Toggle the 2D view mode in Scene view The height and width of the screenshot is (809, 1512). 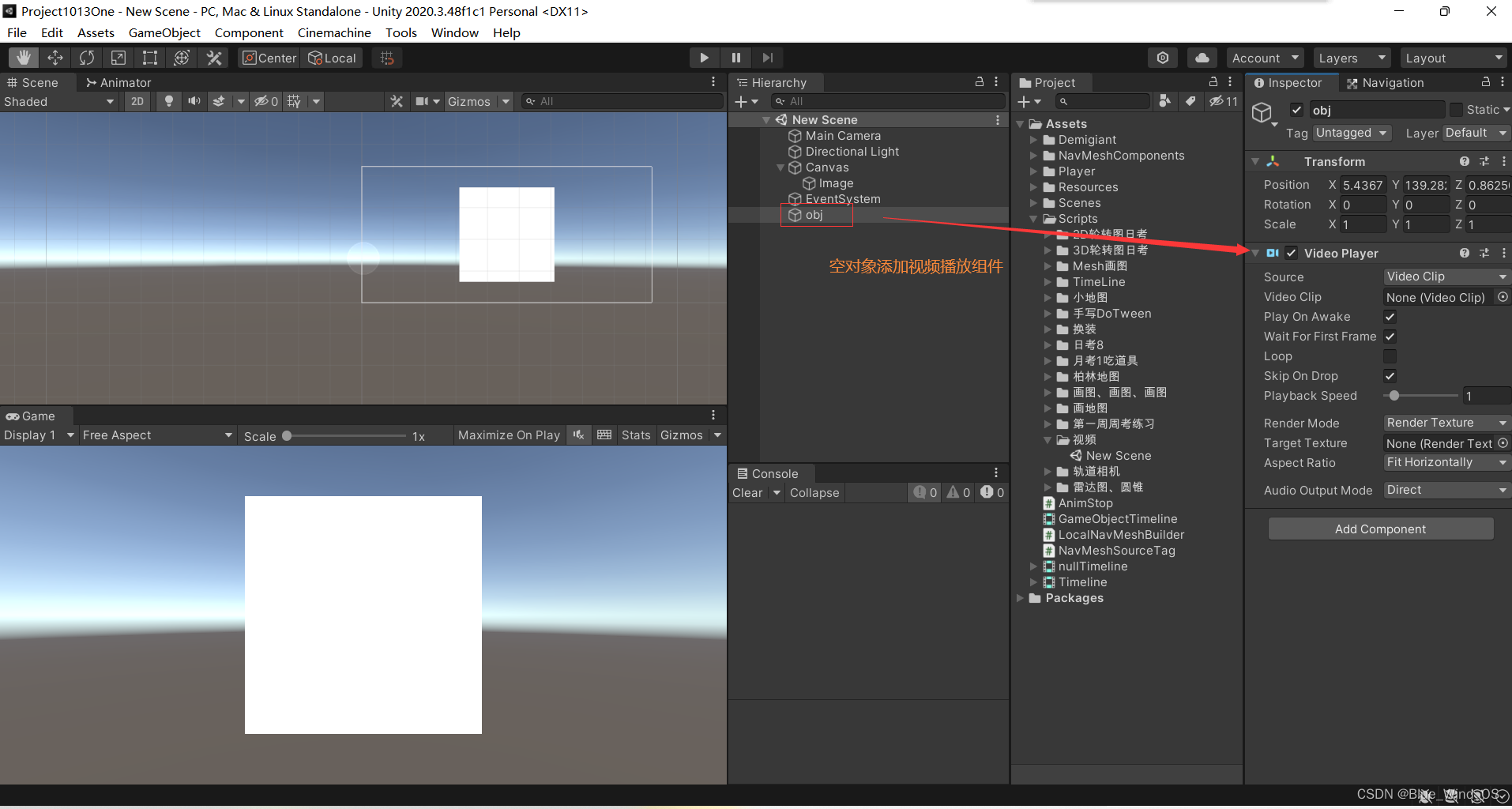(137, 101)
